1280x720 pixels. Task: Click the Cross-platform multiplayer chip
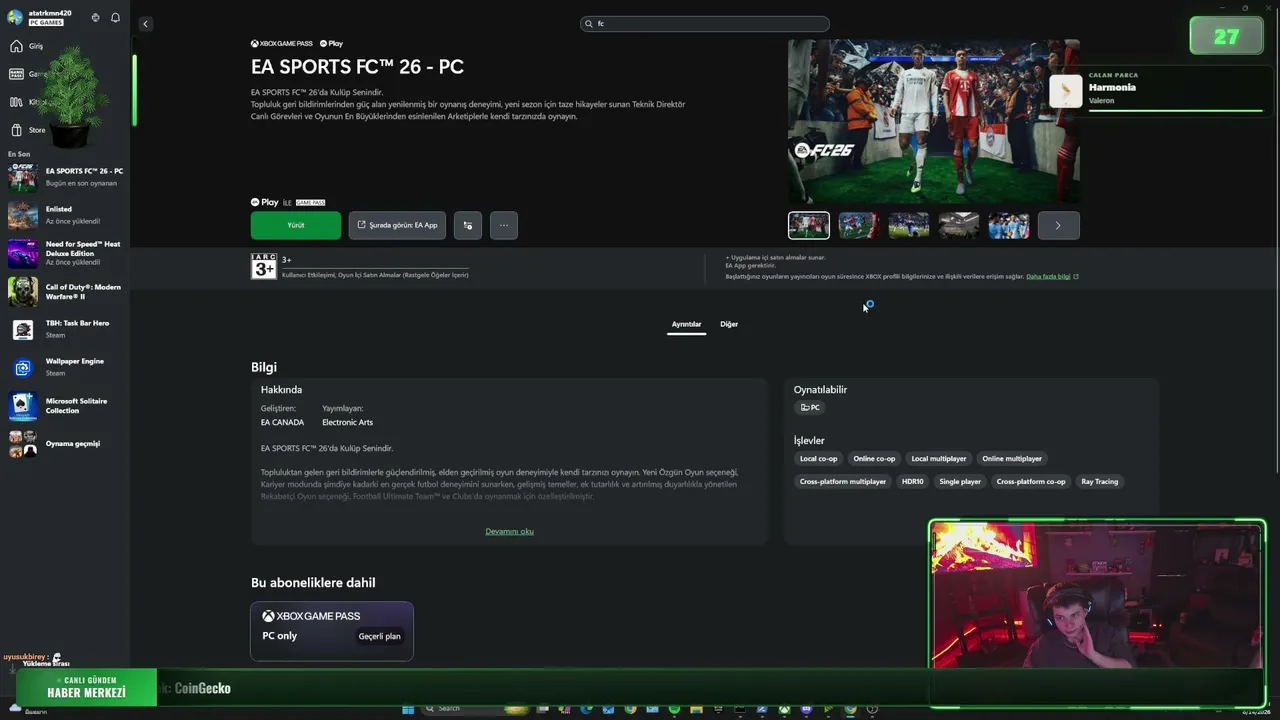843,482
